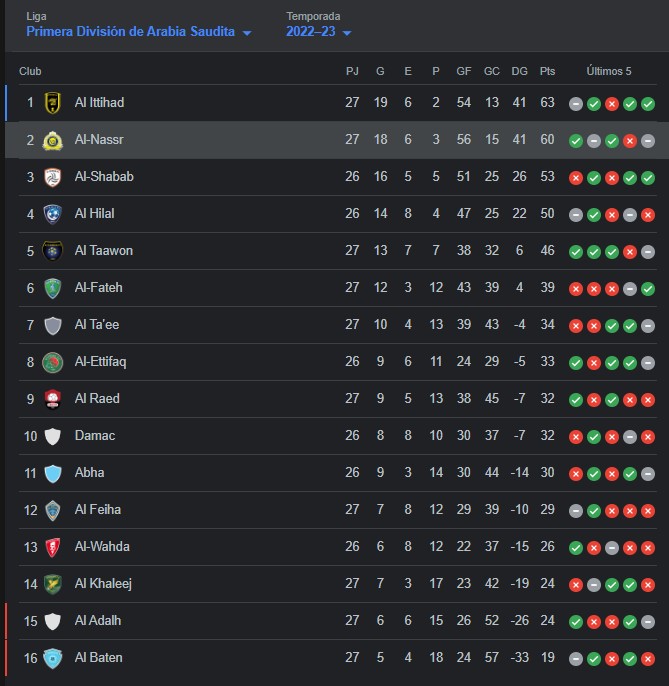The width and height of the screenshot is (669, 686).
Task: Click Al Hilal's most recent loss indicator
Action: [x=648, y=215]
